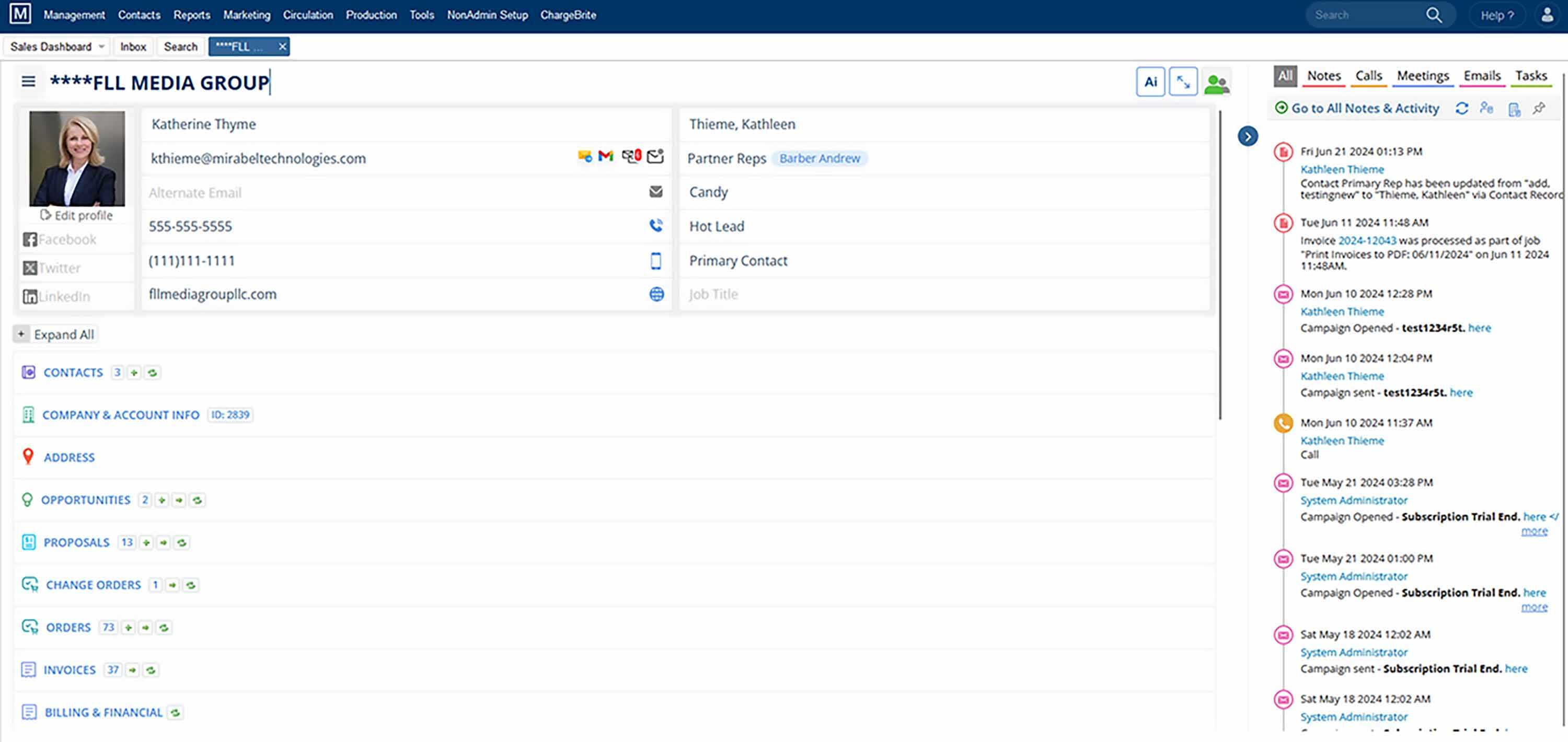
Task: Open the hamburger menu beside company name
Action: 28,82
